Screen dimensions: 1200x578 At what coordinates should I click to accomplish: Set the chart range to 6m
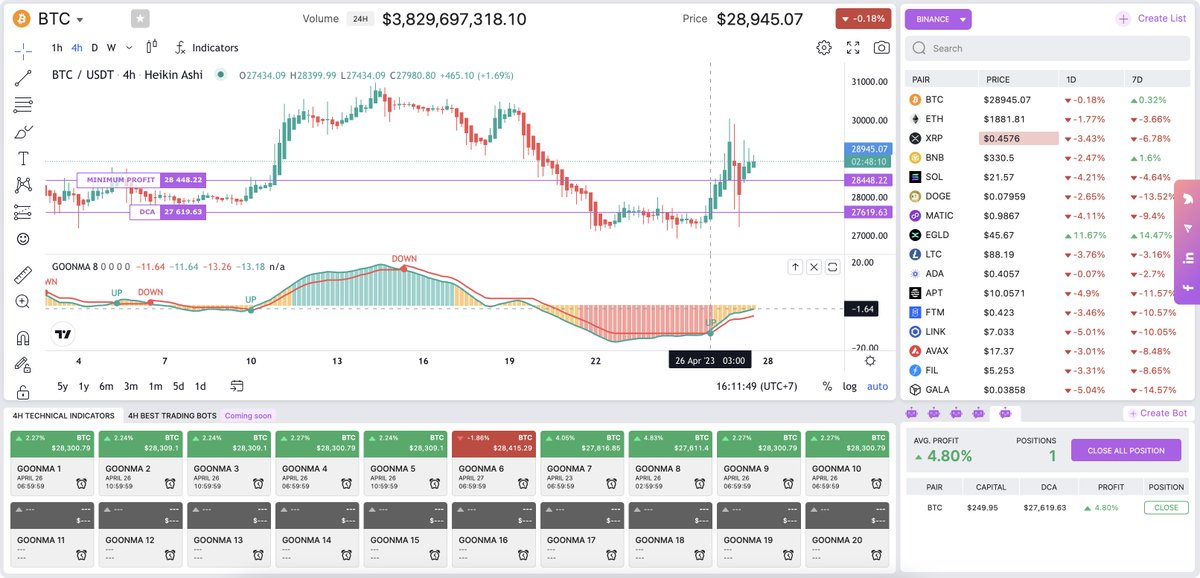(x=106, y=386)
